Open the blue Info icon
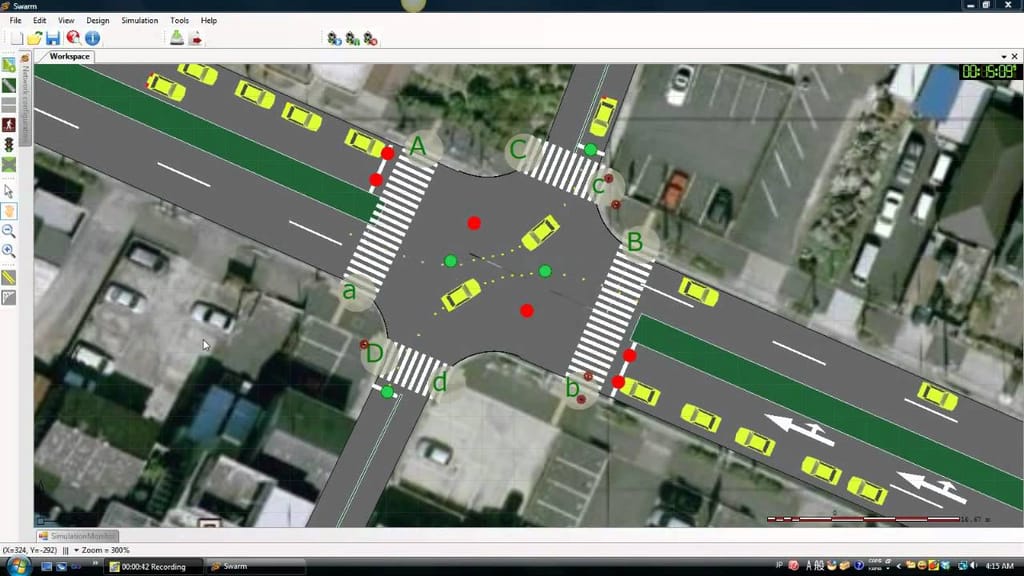 [92, 38]
